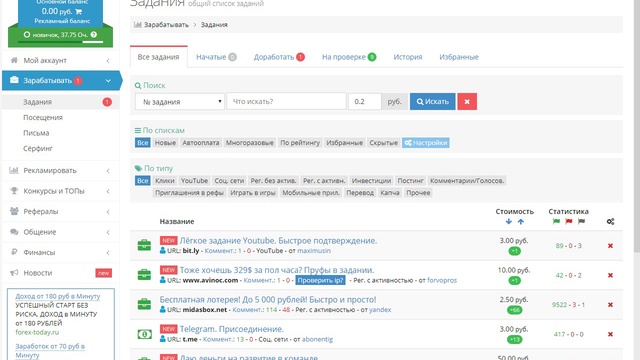This screenshot has height=360, width=640.
Task: Click the Искать search button
Action: pos(432,102)
